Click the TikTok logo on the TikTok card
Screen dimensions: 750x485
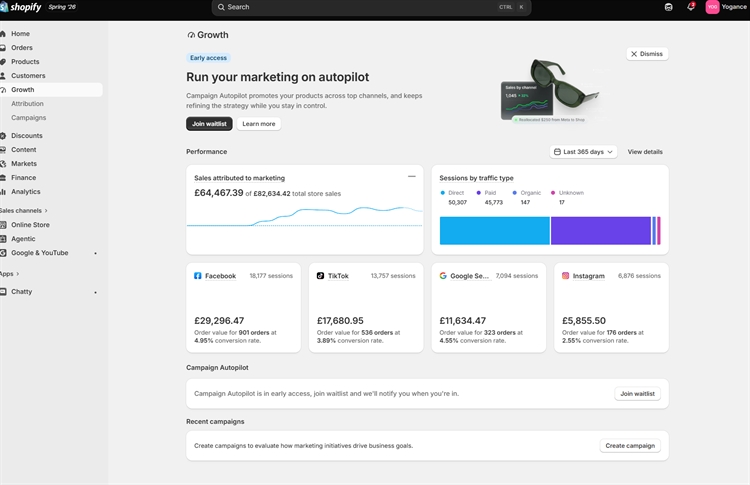320,276
